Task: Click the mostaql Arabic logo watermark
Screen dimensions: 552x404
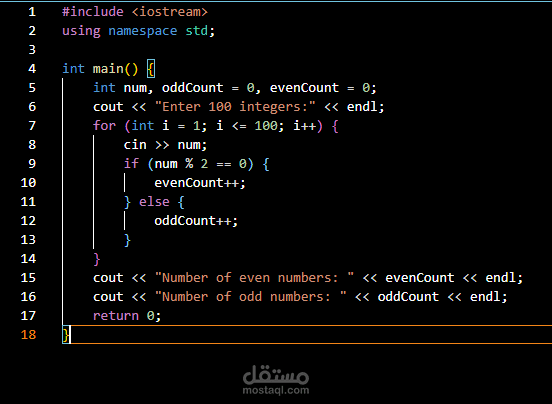Action: pyautogui.click(x=276, y=375)
